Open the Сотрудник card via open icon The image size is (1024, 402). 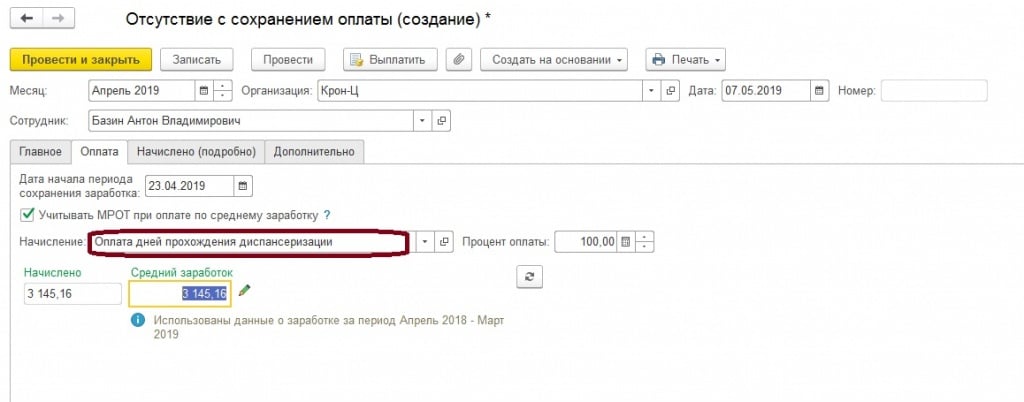pos(441,121)
